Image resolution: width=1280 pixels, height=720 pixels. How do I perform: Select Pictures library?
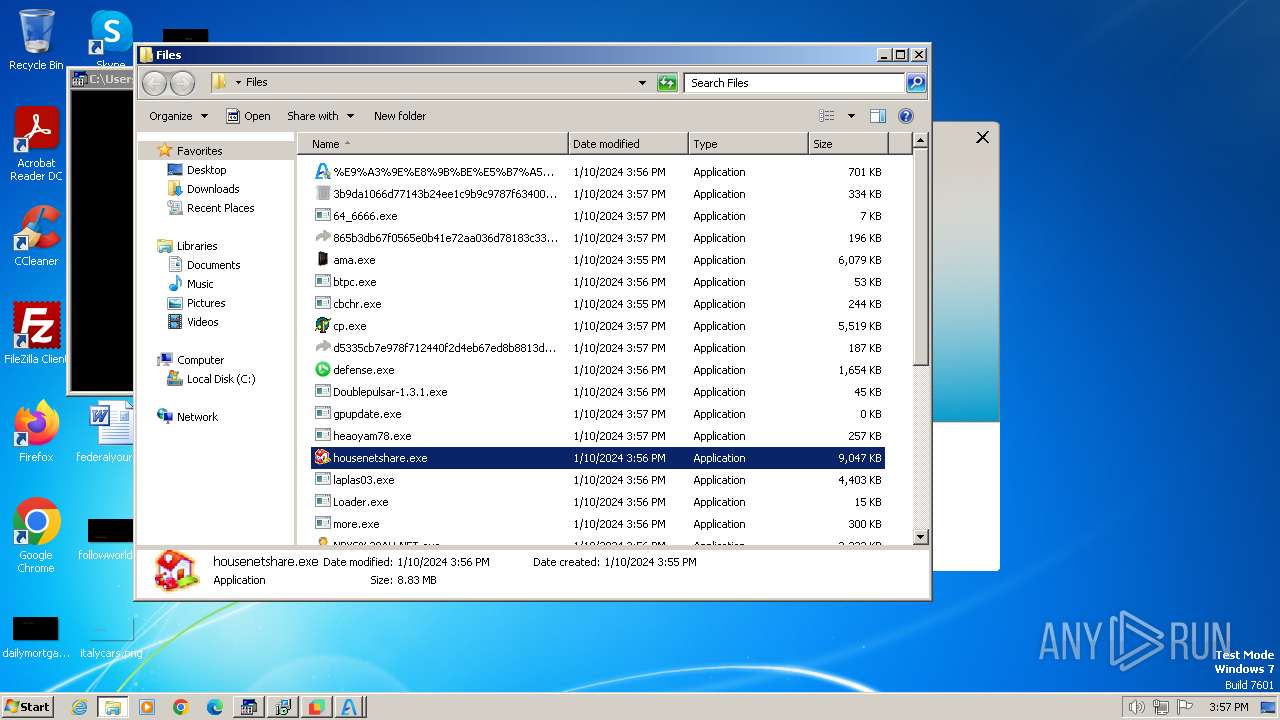tap(206, 303)
